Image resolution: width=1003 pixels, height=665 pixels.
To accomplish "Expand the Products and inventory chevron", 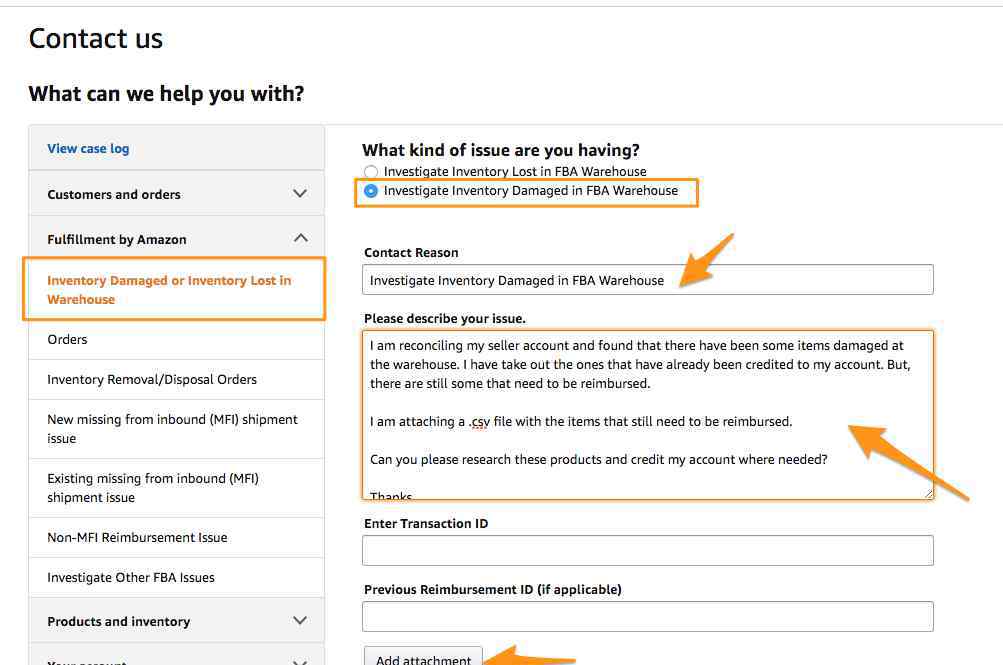I will click(299, 620).
